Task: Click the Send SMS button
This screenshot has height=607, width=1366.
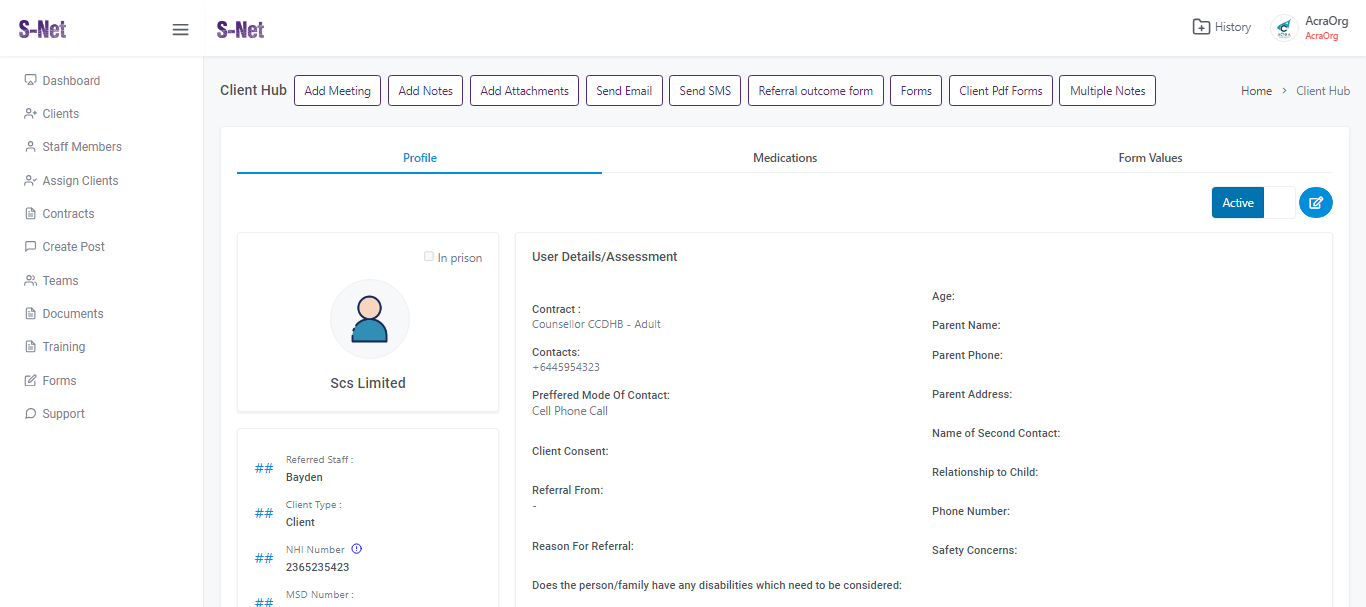Action: point(705,91)
